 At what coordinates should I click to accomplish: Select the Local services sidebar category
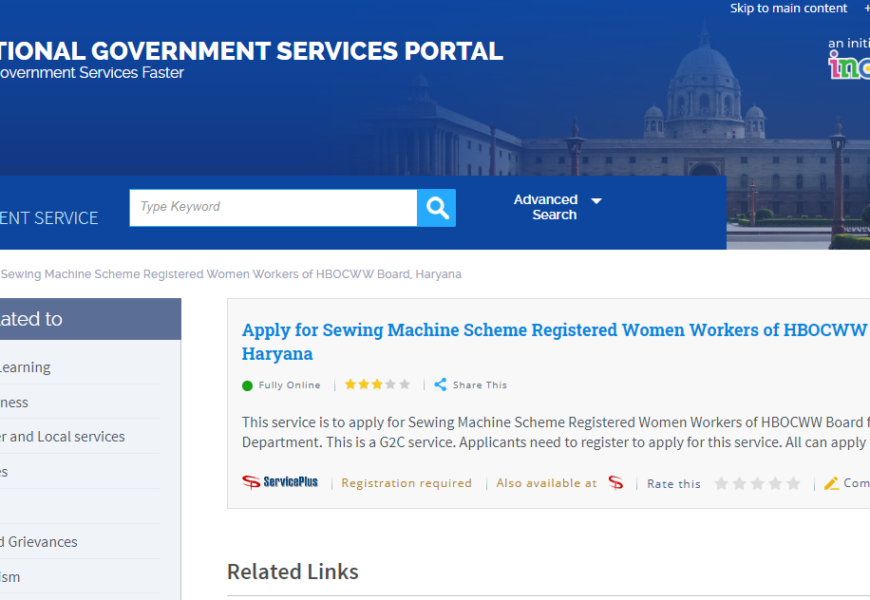[62, 437]
